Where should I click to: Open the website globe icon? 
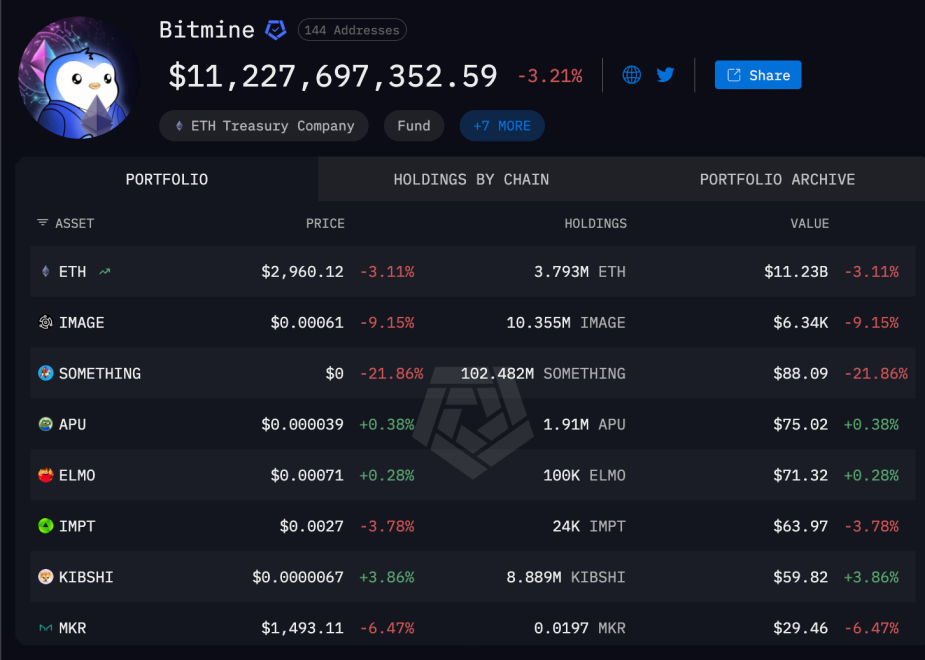point(631,74)
